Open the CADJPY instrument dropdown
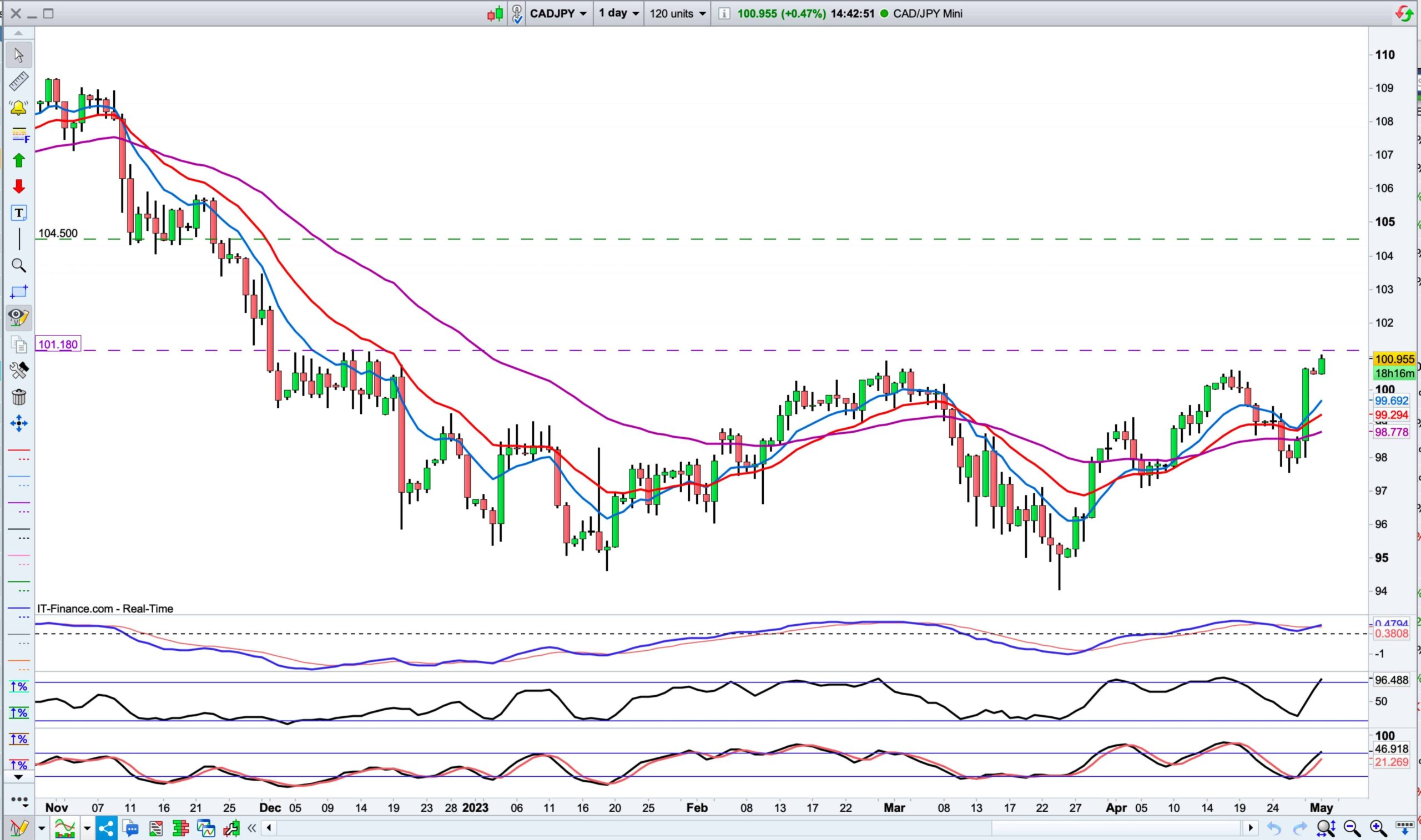The height and width of the screenshot is (840, 1421). coord(558,13)
